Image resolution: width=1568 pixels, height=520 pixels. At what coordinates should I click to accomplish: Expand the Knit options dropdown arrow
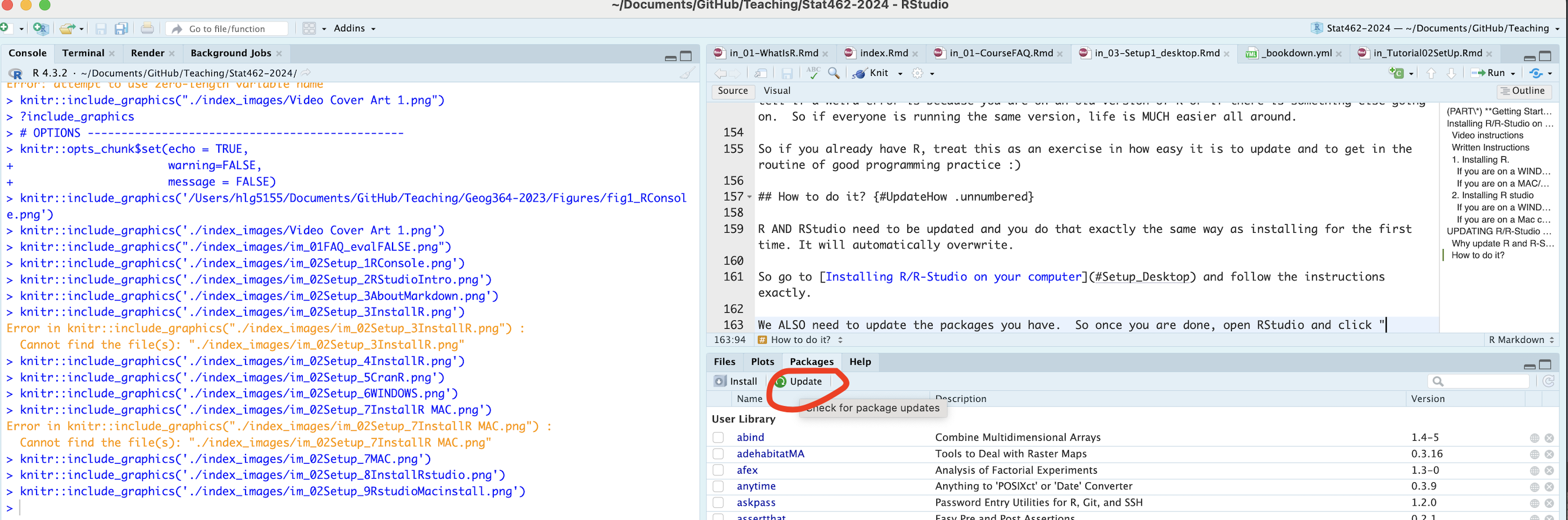(900, 74)
